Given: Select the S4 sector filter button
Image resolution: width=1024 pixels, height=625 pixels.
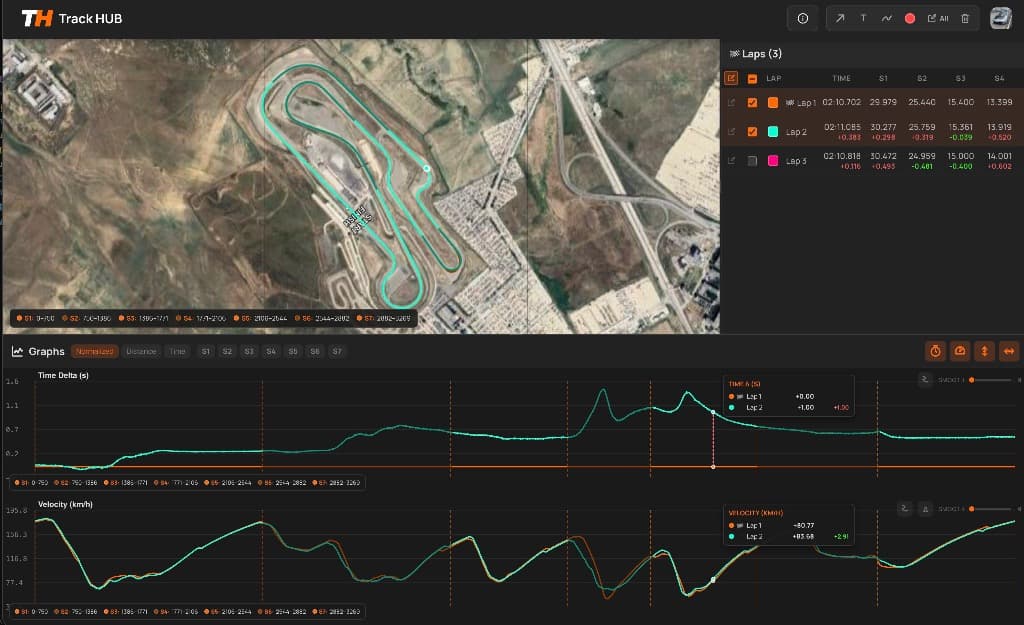Looking at the screenshot, I should pos(271,352).
